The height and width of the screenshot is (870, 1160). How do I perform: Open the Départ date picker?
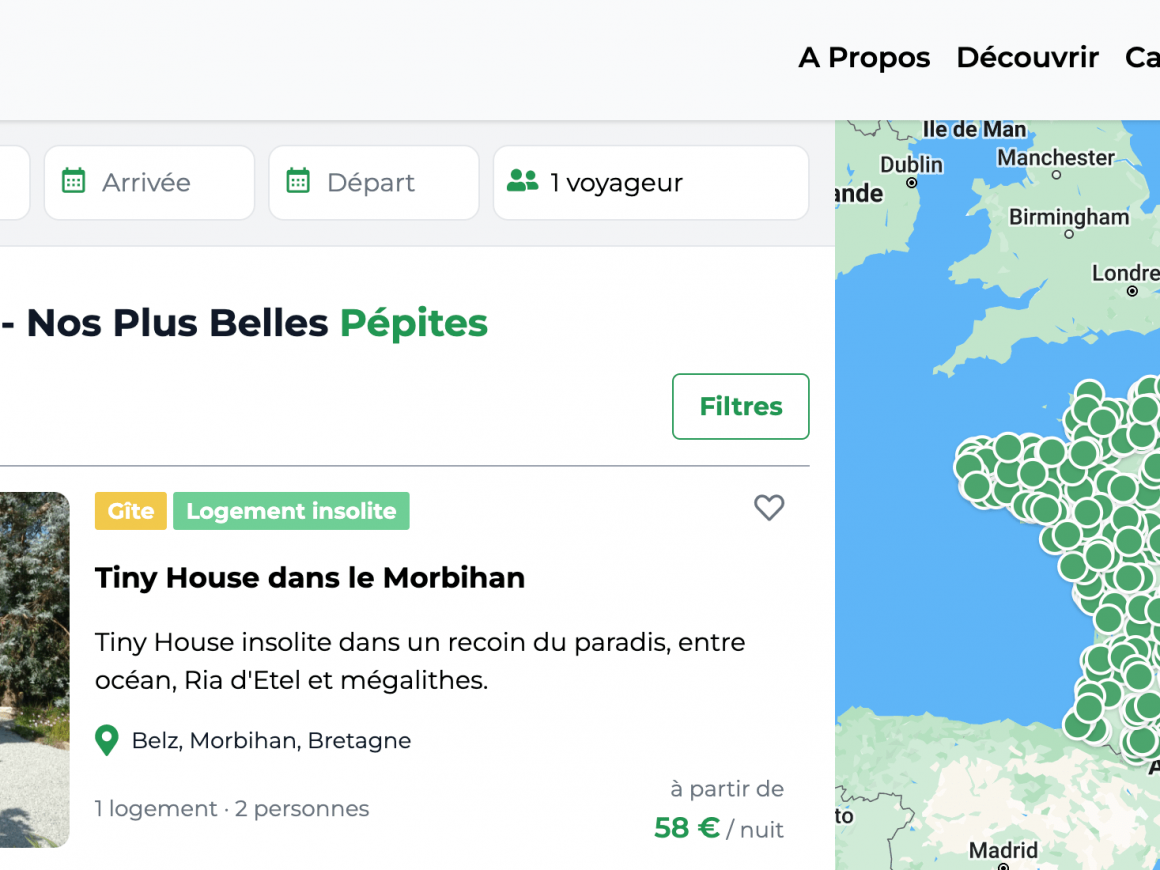[374, 183]
